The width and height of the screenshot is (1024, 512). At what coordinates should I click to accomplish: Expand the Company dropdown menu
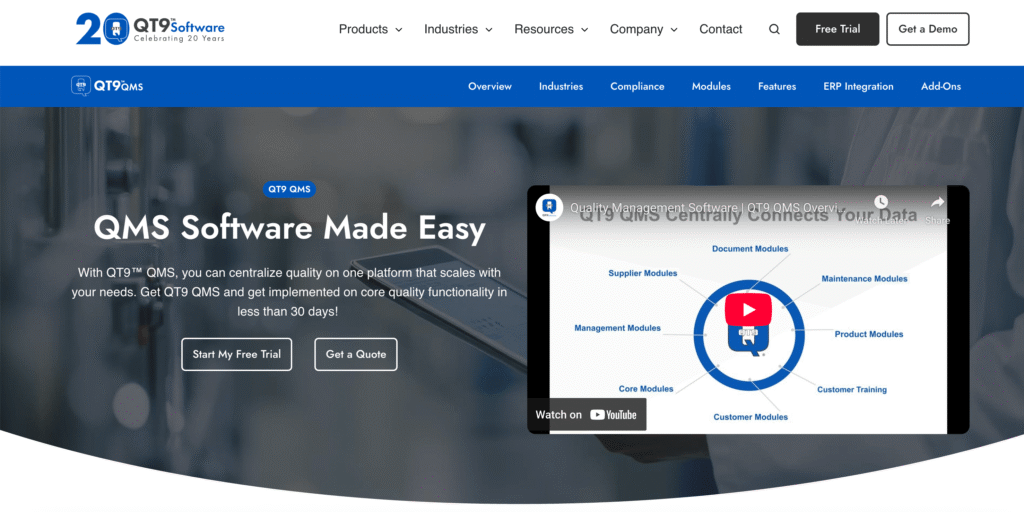click(643, 29)
